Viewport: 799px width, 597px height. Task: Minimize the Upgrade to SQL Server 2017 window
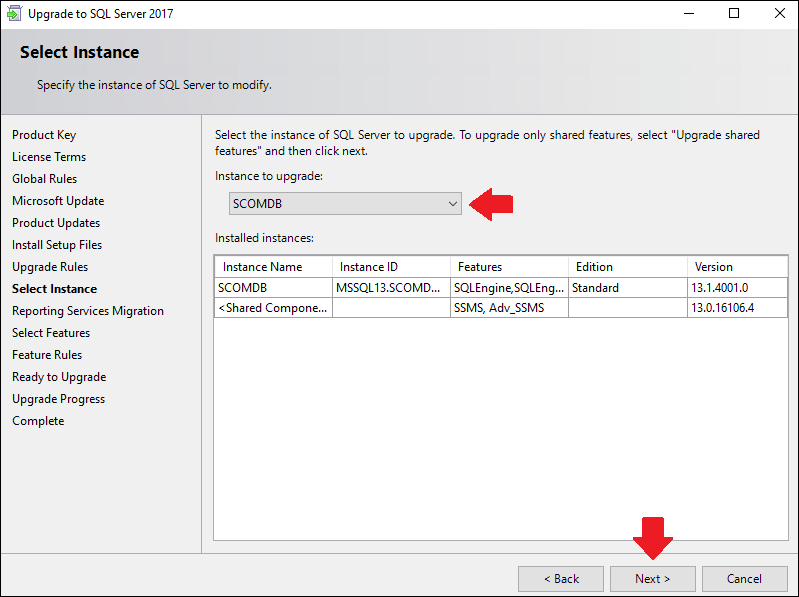click(x=689, y=14)
